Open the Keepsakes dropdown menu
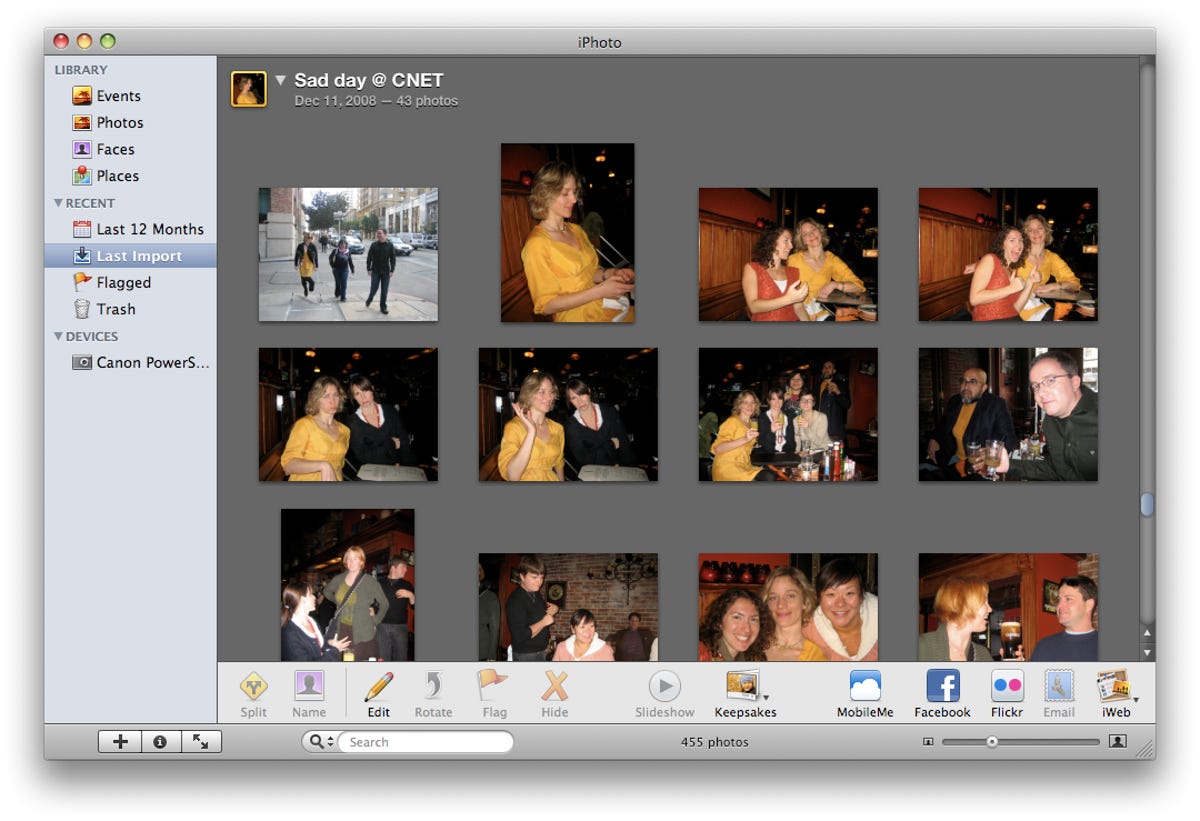The image size is (1200, 821). tap(745, 687)
